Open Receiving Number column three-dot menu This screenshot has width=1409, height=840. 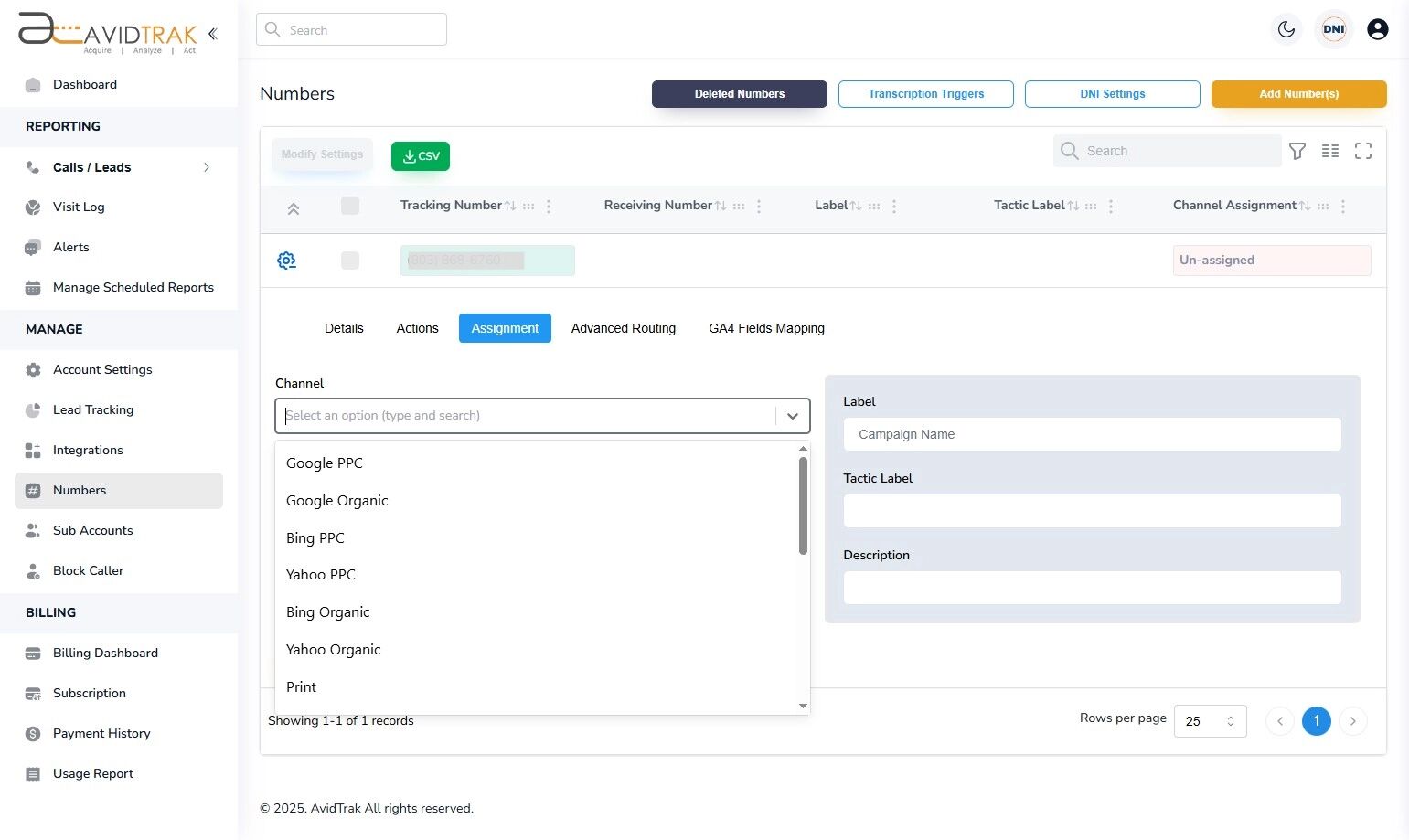click(x=759, y=207)
